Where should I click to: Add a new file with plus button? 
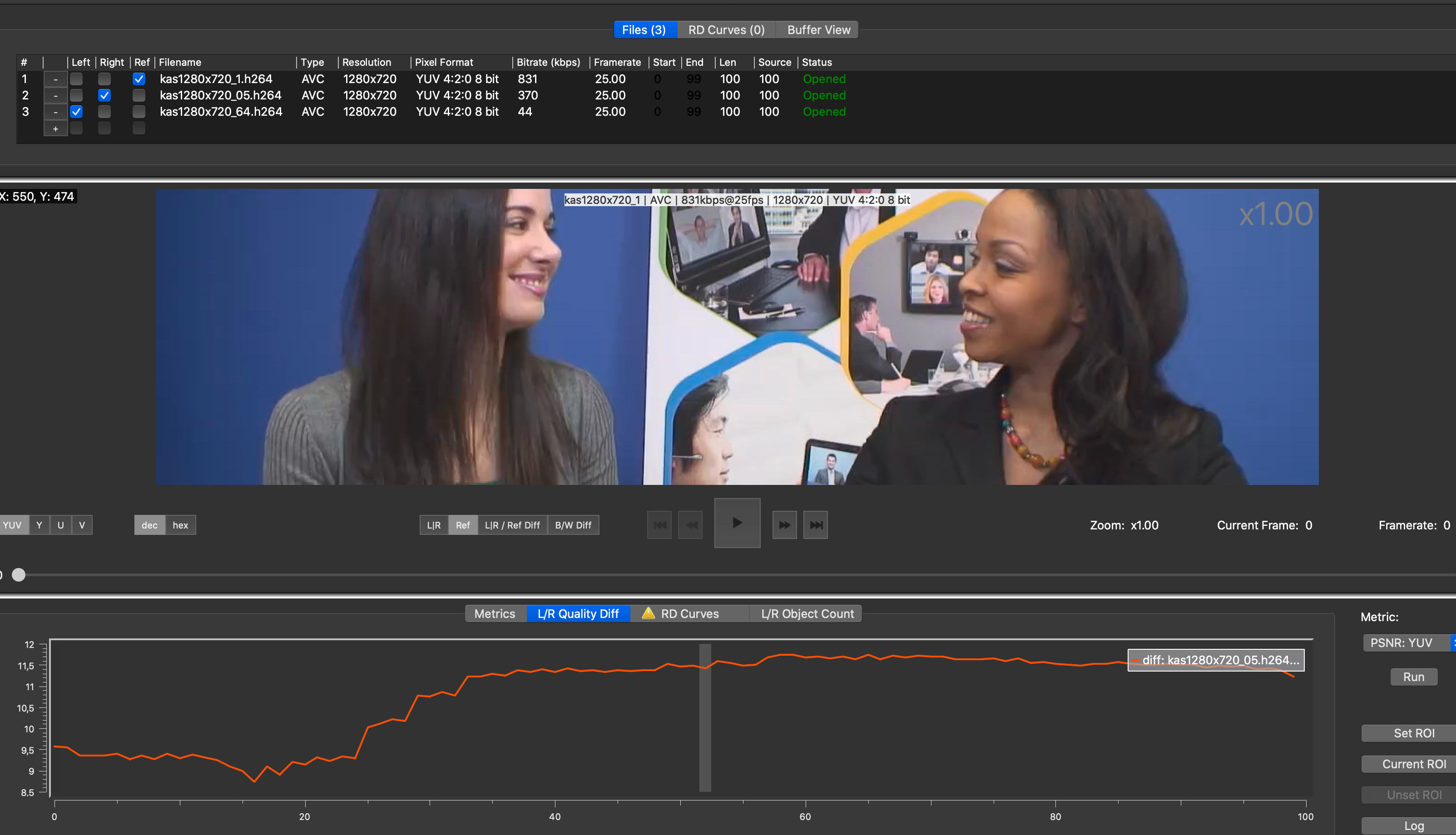(x=55, y=128)
